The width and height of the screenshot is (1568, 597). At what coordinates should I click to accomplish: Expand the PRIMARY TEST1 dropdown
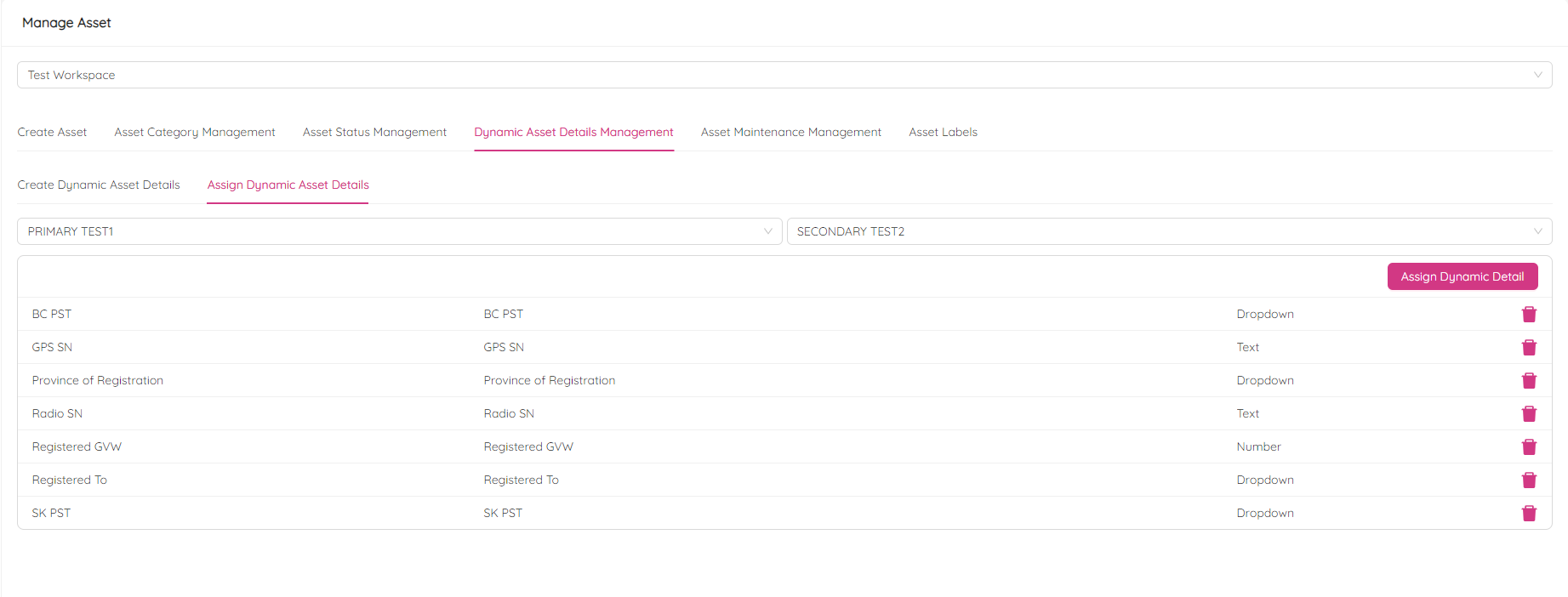point(398,231)
